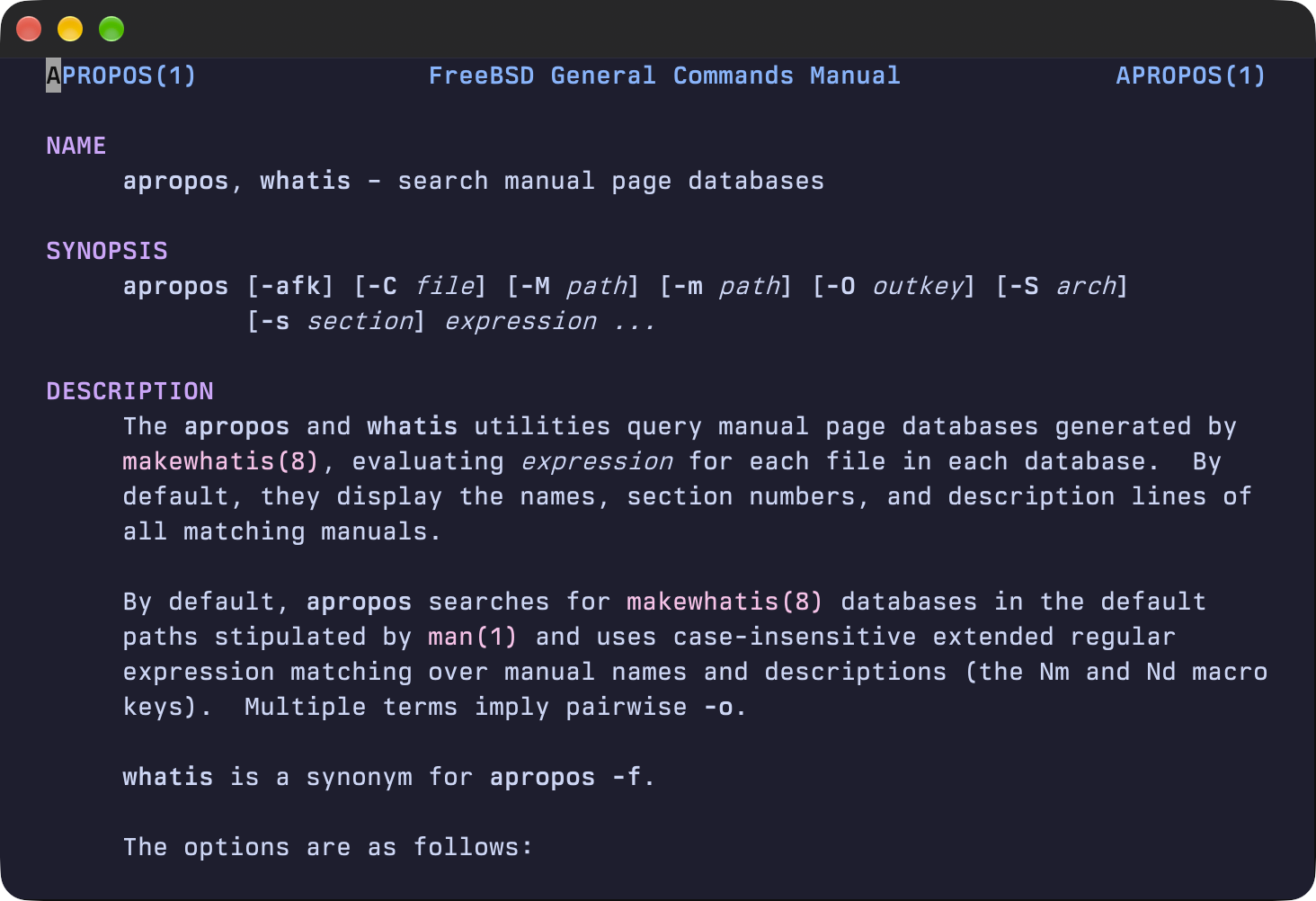Viewport: 1316px width, 901px height.
Task: Click the FreeBSD General Commands Manual title
Action: [x=664, y=76]
